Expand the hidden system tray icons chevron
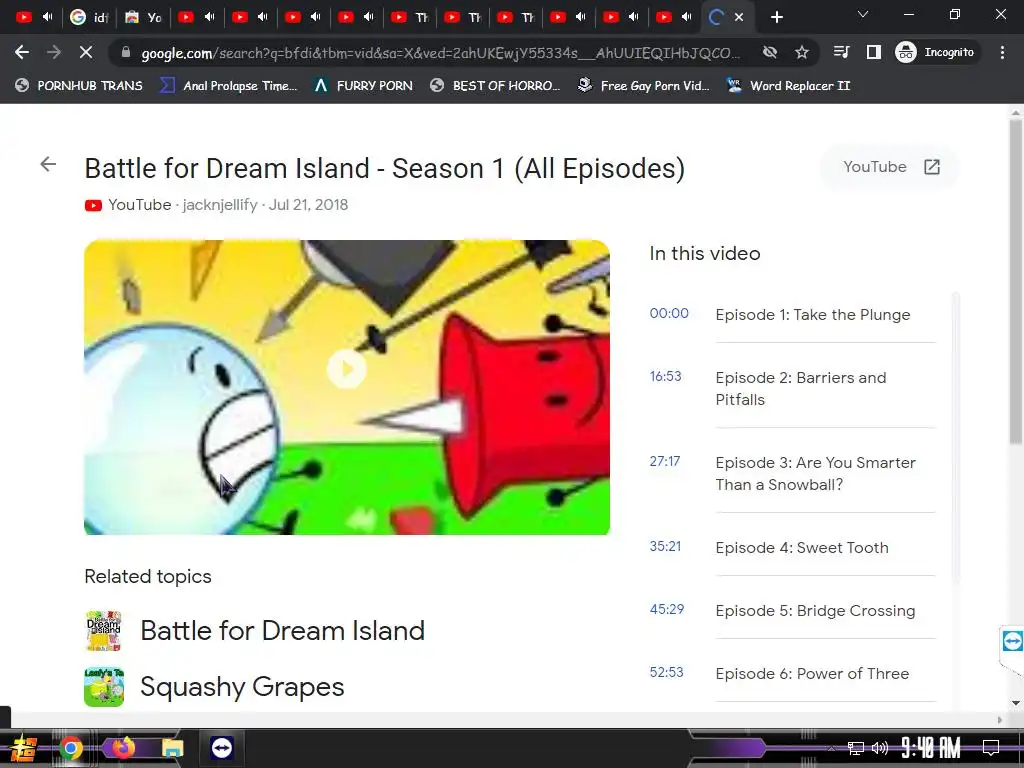This screenshot has height=768, width=1024. 831,748
